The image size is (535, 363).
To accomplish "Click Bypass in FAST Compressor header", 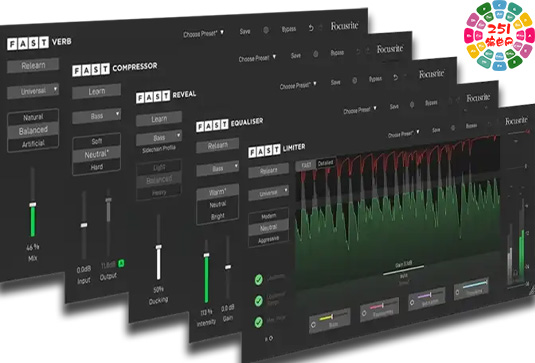I will coord(337,53).
